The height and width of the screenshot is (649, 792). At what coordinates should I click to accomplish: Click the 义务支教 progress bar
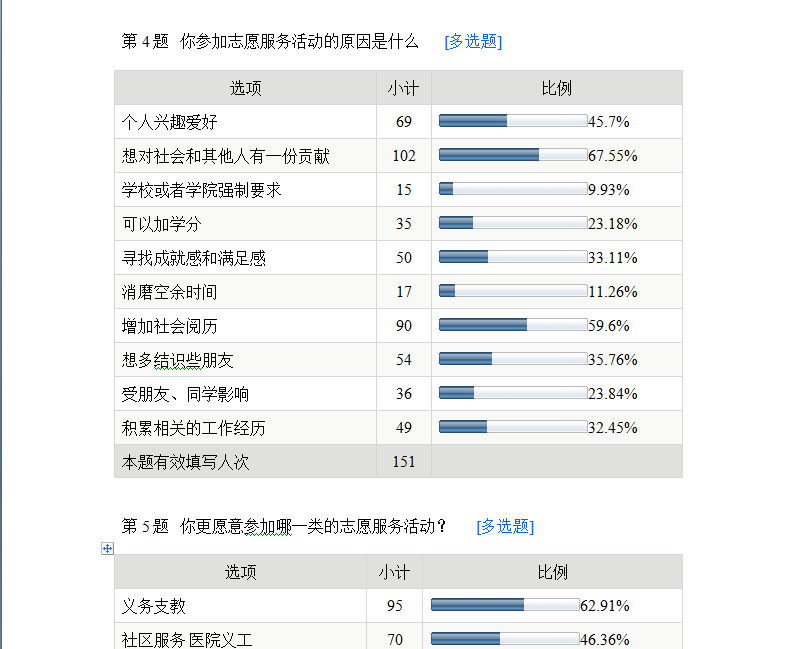(505, 606)
